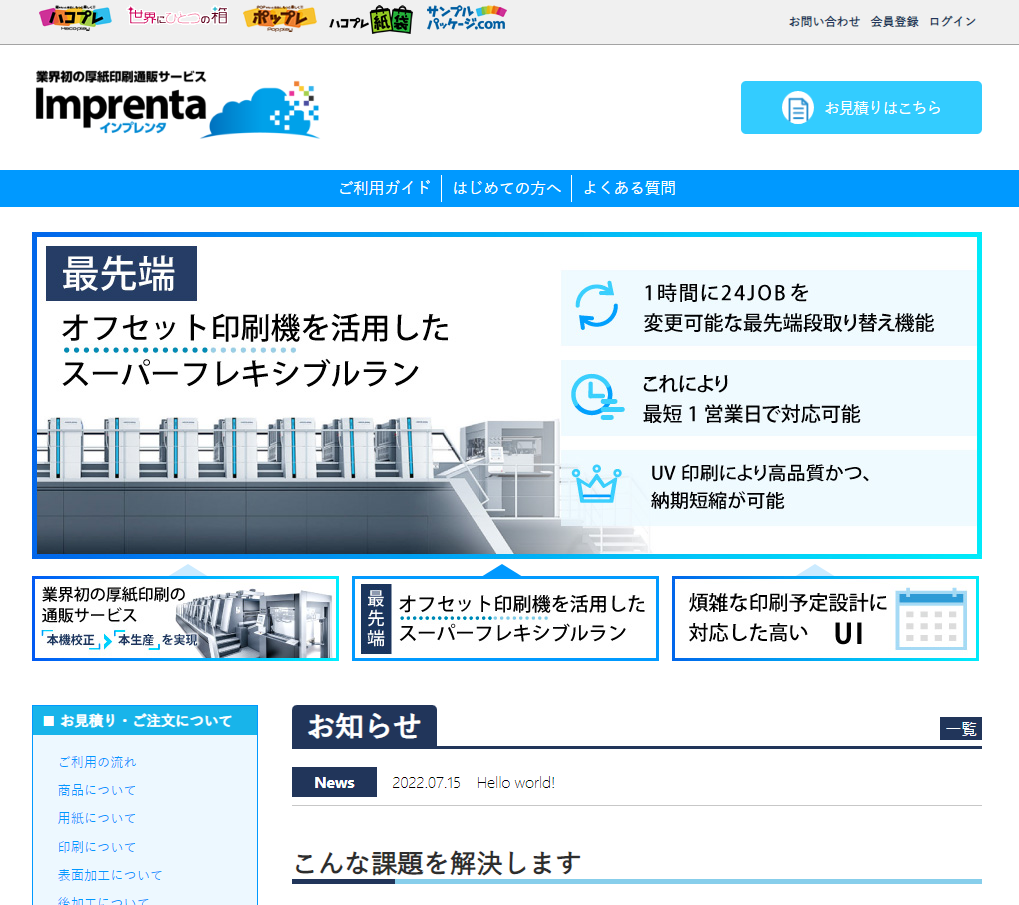Select the スーパーフレキシブルラン slide thumbnail

pos(505,618)
